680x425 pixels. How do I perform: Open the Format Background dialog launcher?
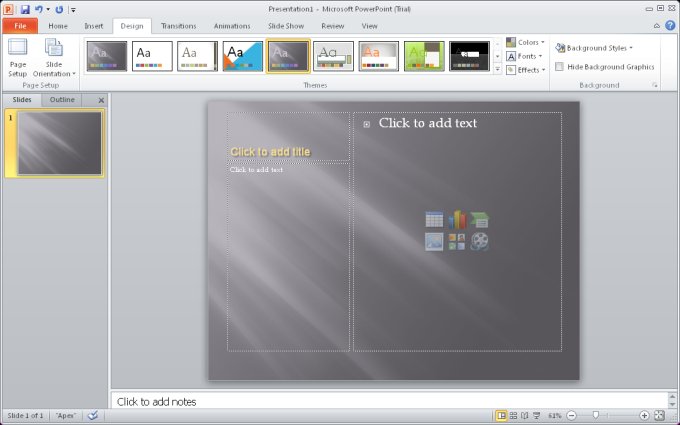pos(655,85)
